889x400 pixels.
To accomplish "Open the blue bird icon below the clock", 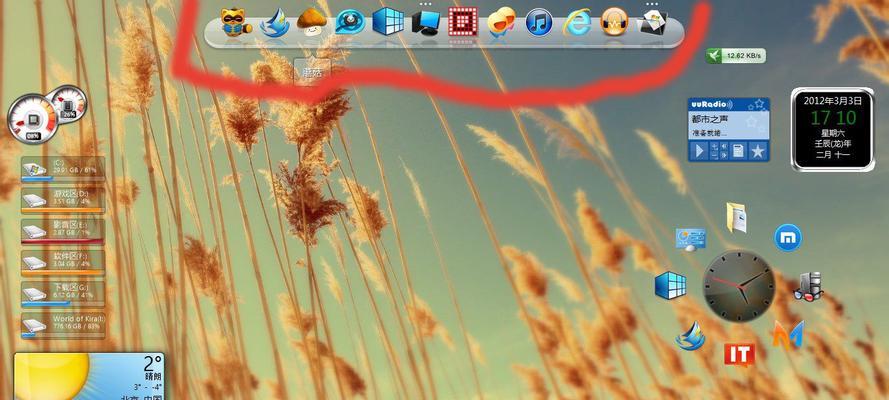I will point(690,336).
